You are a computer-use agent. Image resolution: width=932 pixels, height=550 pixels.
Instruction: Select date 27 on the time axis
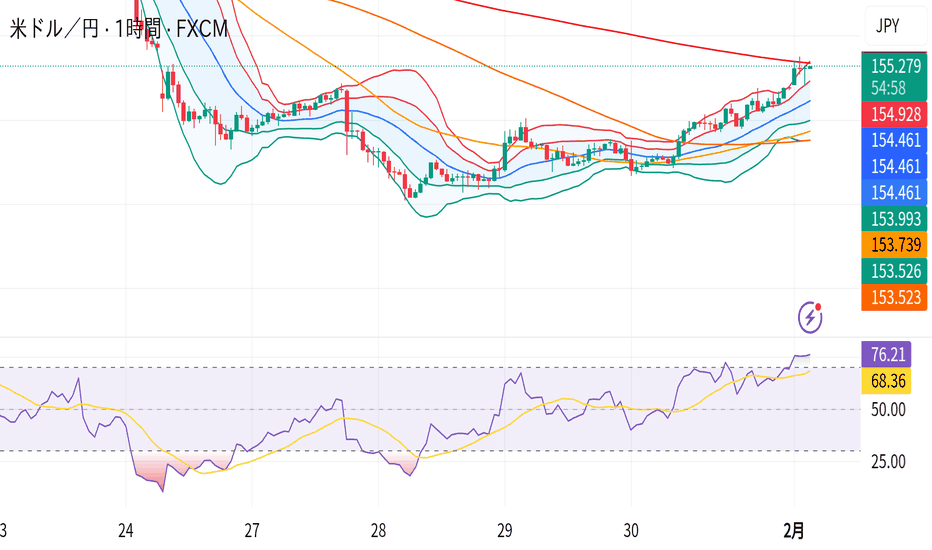coord(252,530)
